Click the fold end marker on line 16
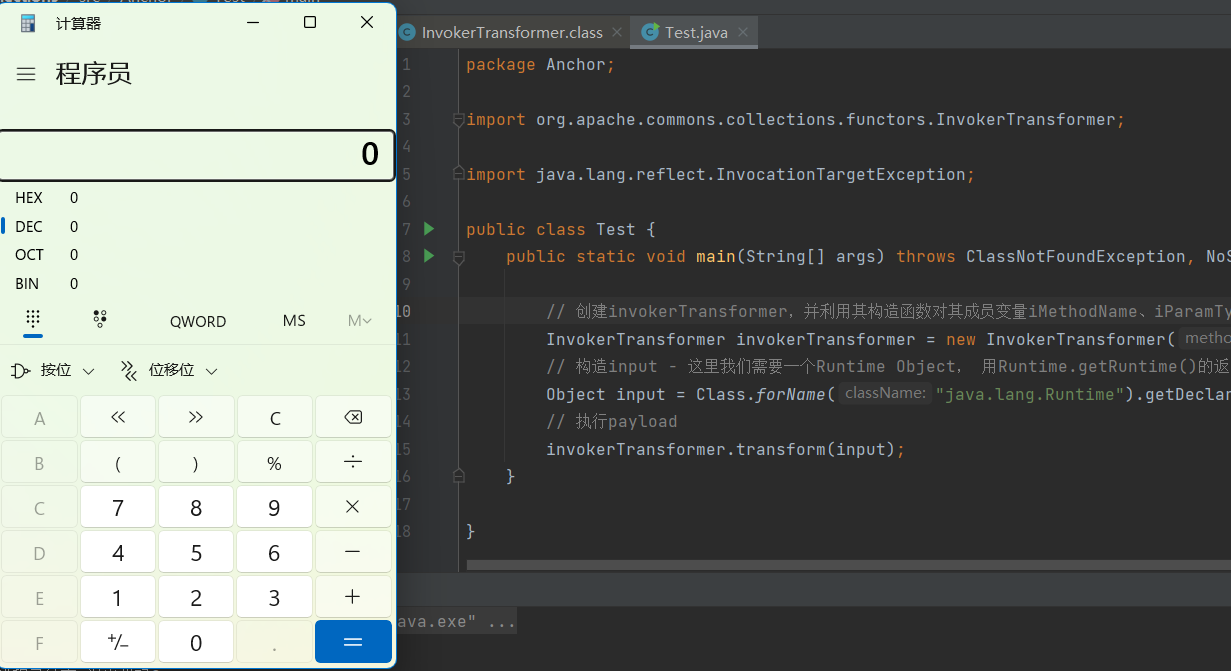 click(x=459, y=476)
